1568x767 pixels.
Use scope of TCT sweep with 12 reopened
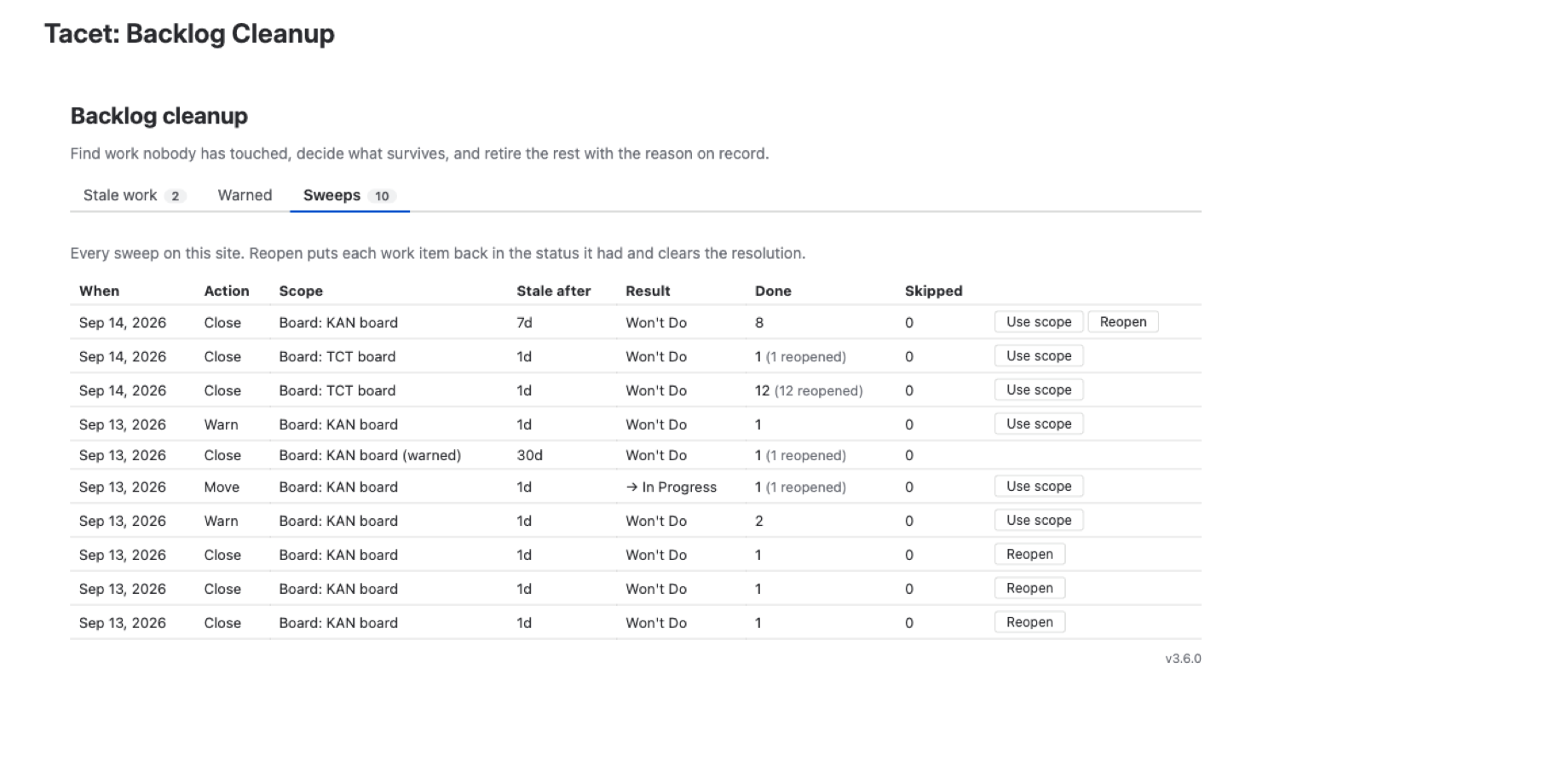[x=1039, y=390]
